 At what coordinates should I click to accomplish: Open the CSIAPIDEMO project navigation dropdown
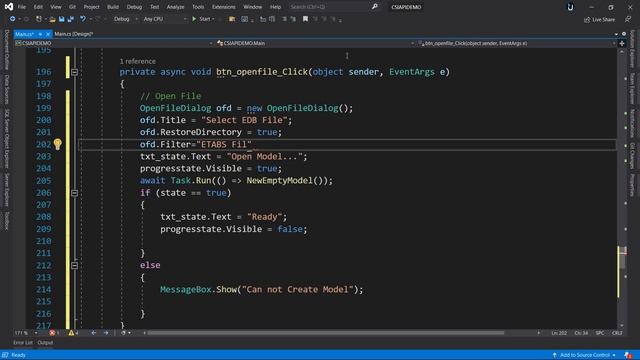pos(113,43)
